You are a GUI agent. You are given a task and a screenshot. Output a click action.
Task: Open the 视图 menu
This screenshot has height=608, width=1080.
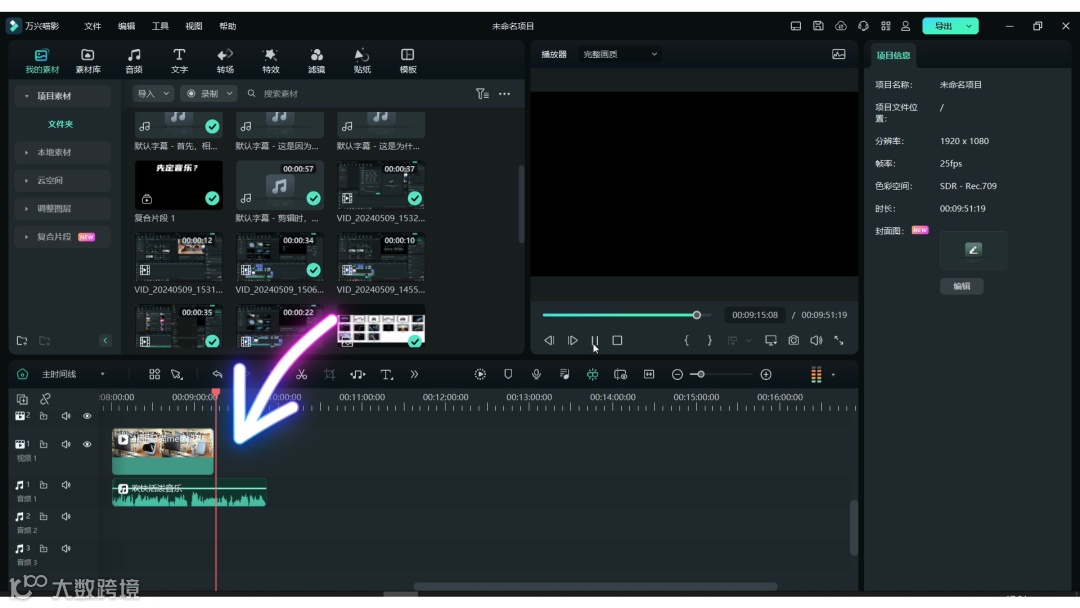[194, 26]
